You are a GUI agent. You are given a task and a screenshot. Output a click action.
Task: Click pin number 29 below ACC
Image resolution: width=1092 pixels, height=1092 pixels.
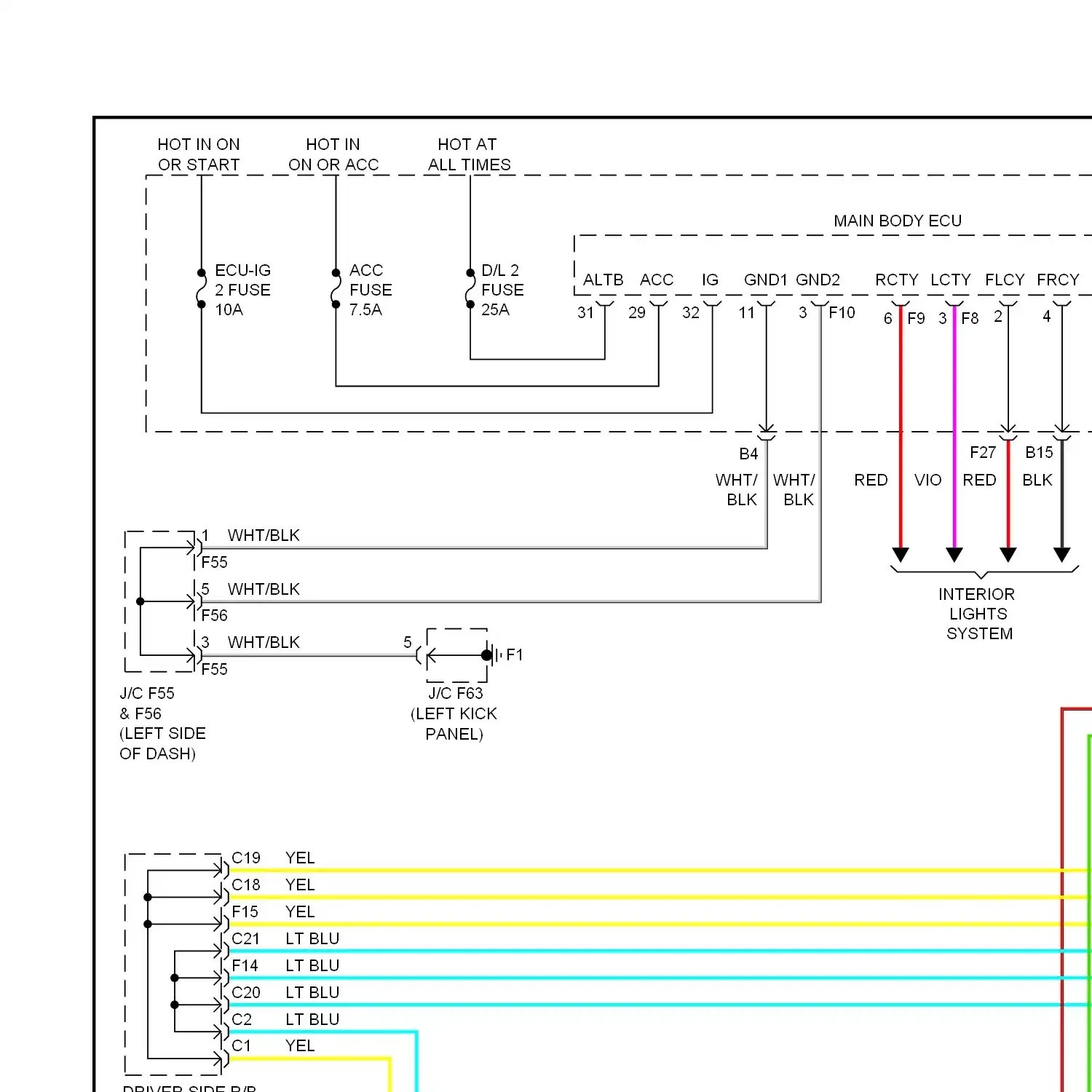point(637,312)
